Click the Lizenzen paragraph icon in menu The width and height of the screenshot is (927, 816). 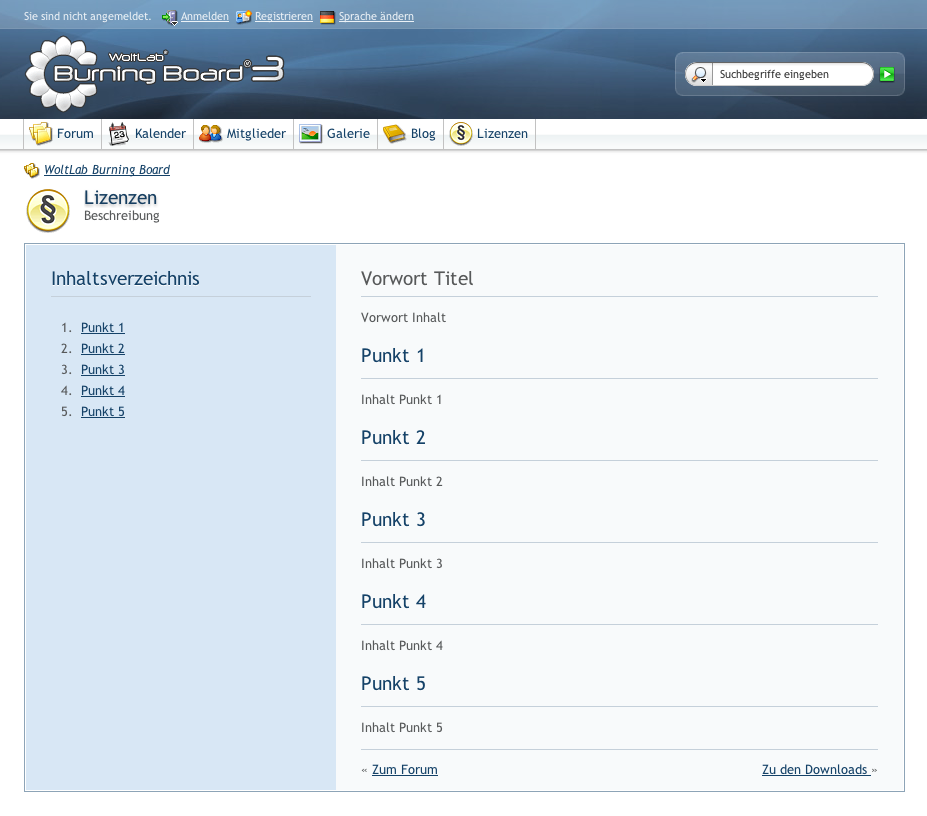(x=461, y=134)
